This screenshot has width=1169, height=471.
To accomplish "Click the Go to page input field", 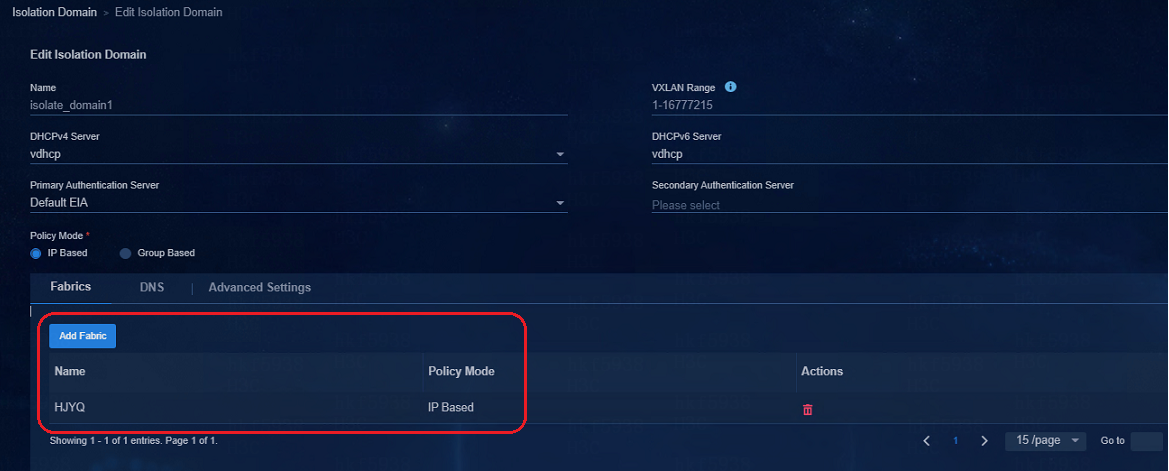I will pyautogui.click(x=1147, y=440).
